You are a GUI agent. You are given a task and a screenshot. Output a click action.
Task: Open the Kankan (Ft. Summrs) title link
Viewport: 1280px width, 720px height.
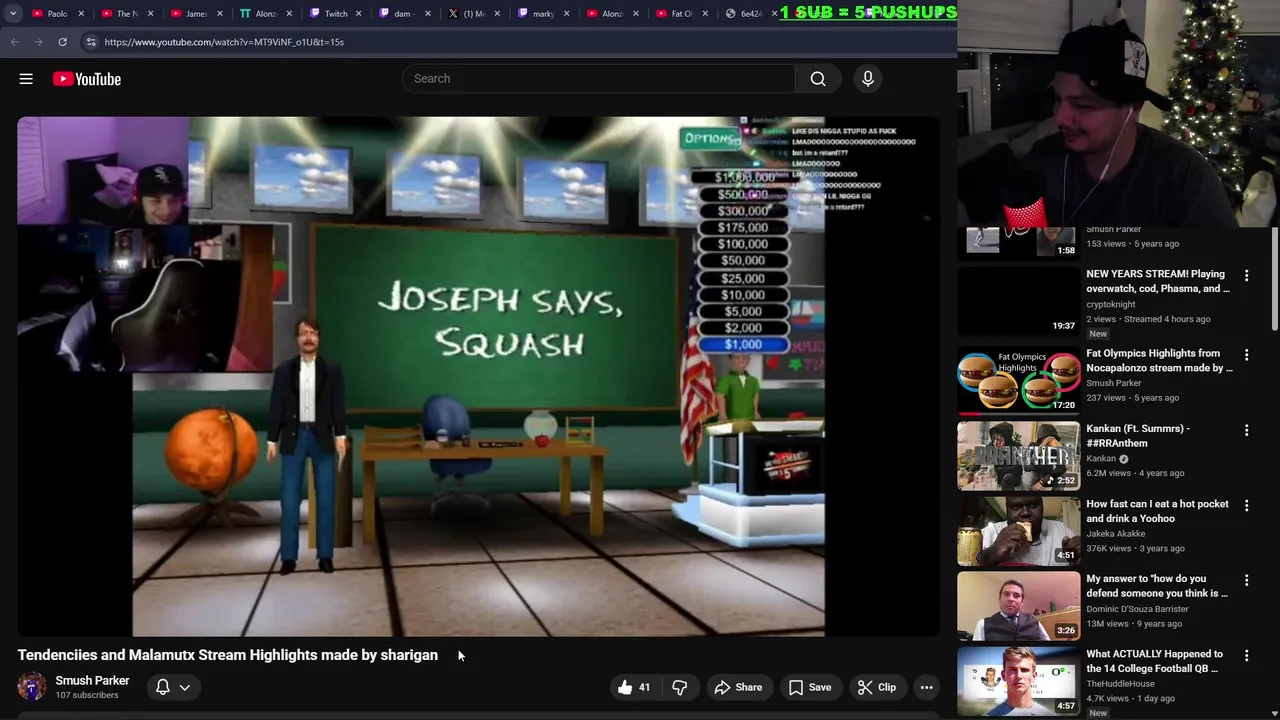[x=1138, y=436]
